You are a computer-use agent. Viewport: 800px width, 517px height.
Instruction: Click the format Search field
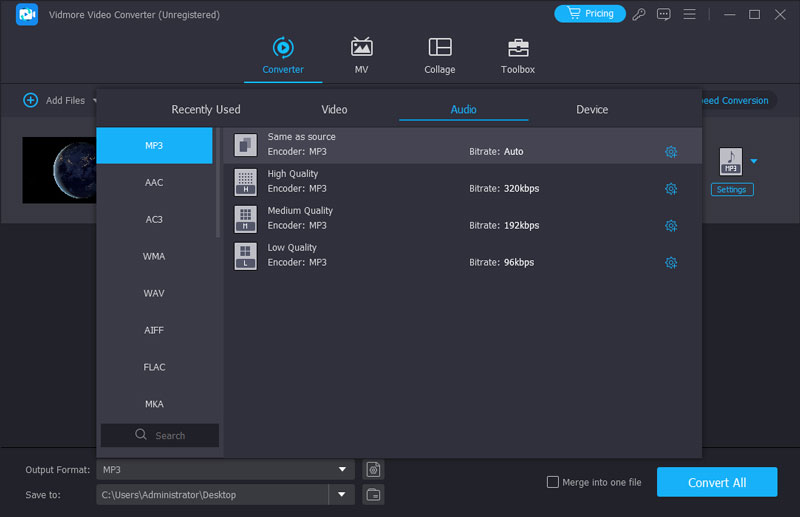click(160, 435)
